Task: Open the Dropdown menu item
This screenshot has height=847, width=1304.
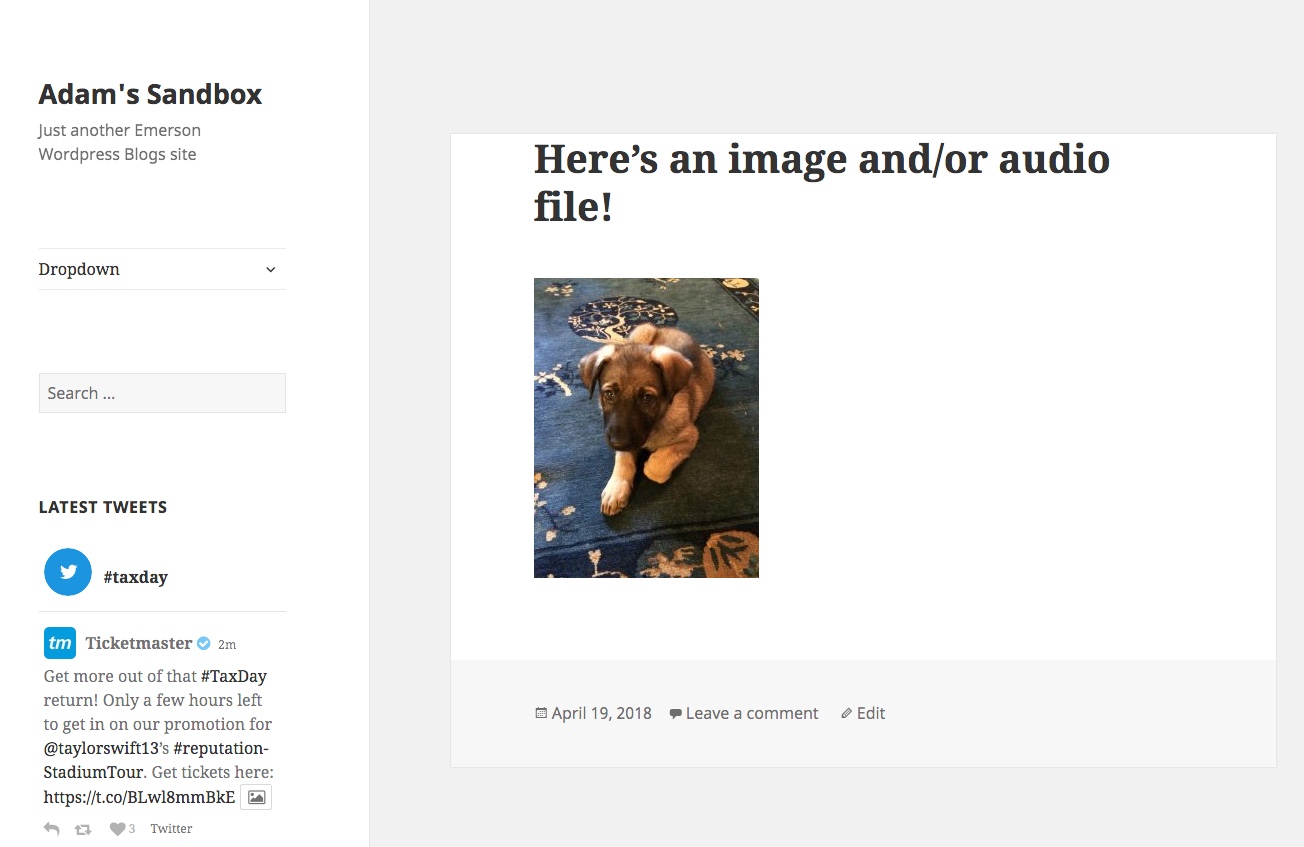Action: [x=79, y=269]
